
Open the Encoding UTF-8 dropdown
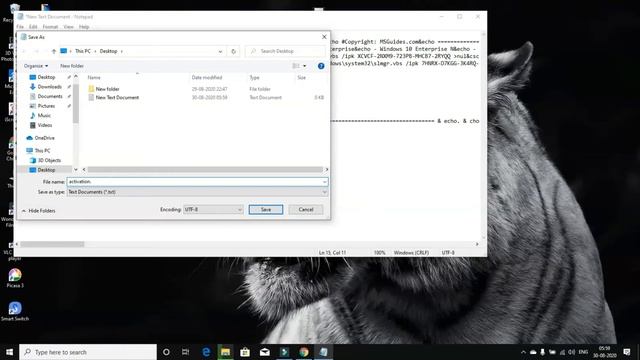pyautogui.click(x=213, y=209)
